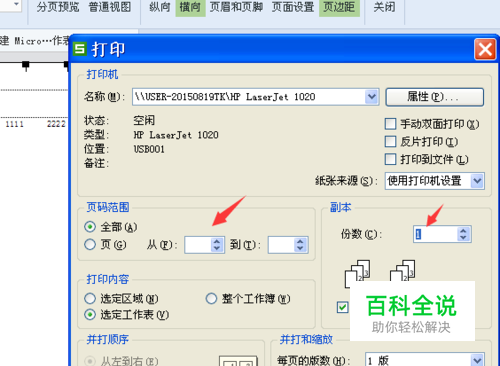Switch to 普通视图
The width and height of the screenshot is (500, 366).
pos(110,7)
